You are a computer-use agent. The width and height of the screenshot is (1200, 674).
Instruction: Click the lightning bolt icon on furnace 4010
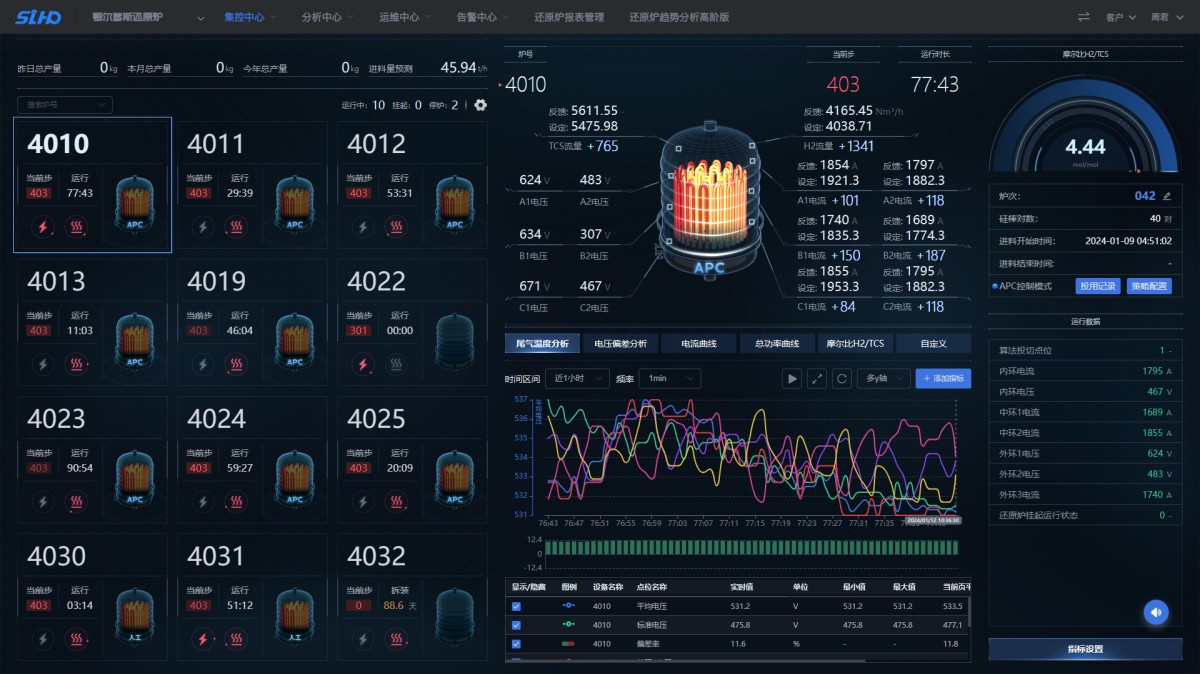(x=43, y=227)
